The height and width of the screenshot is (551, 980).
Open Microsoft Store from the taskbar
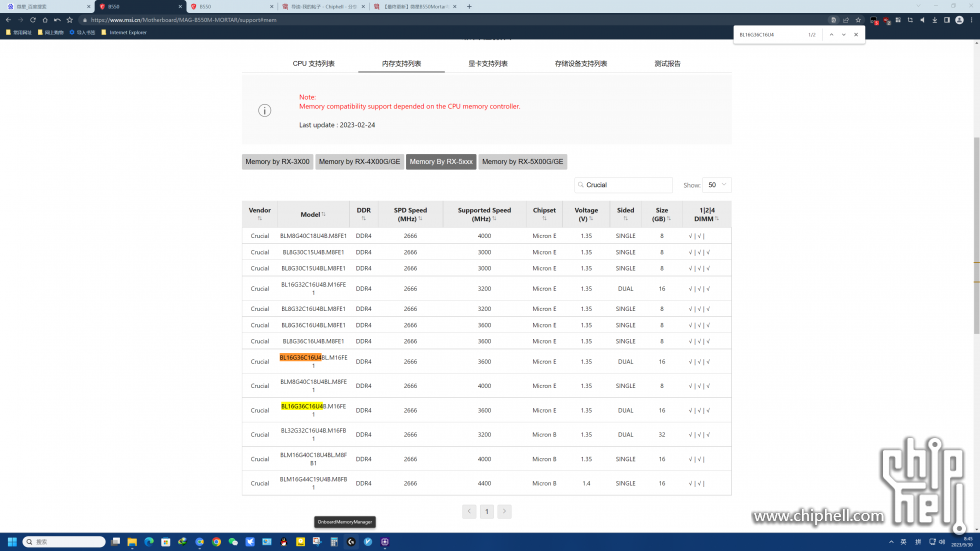[166, 542]
